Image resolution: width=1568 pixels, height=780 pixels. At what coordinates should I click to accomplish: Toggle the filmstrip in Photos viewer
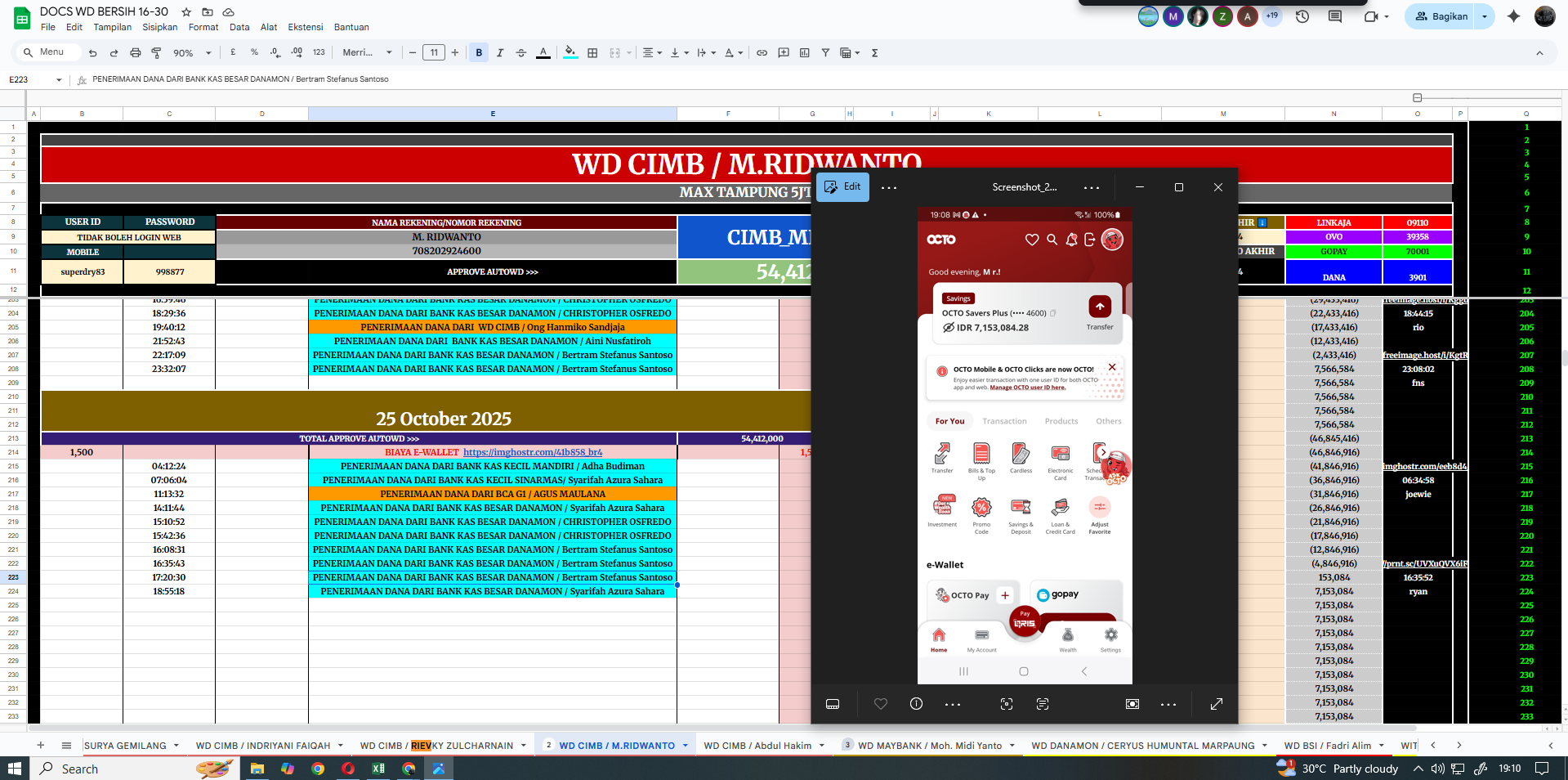[x=833, y=704]
